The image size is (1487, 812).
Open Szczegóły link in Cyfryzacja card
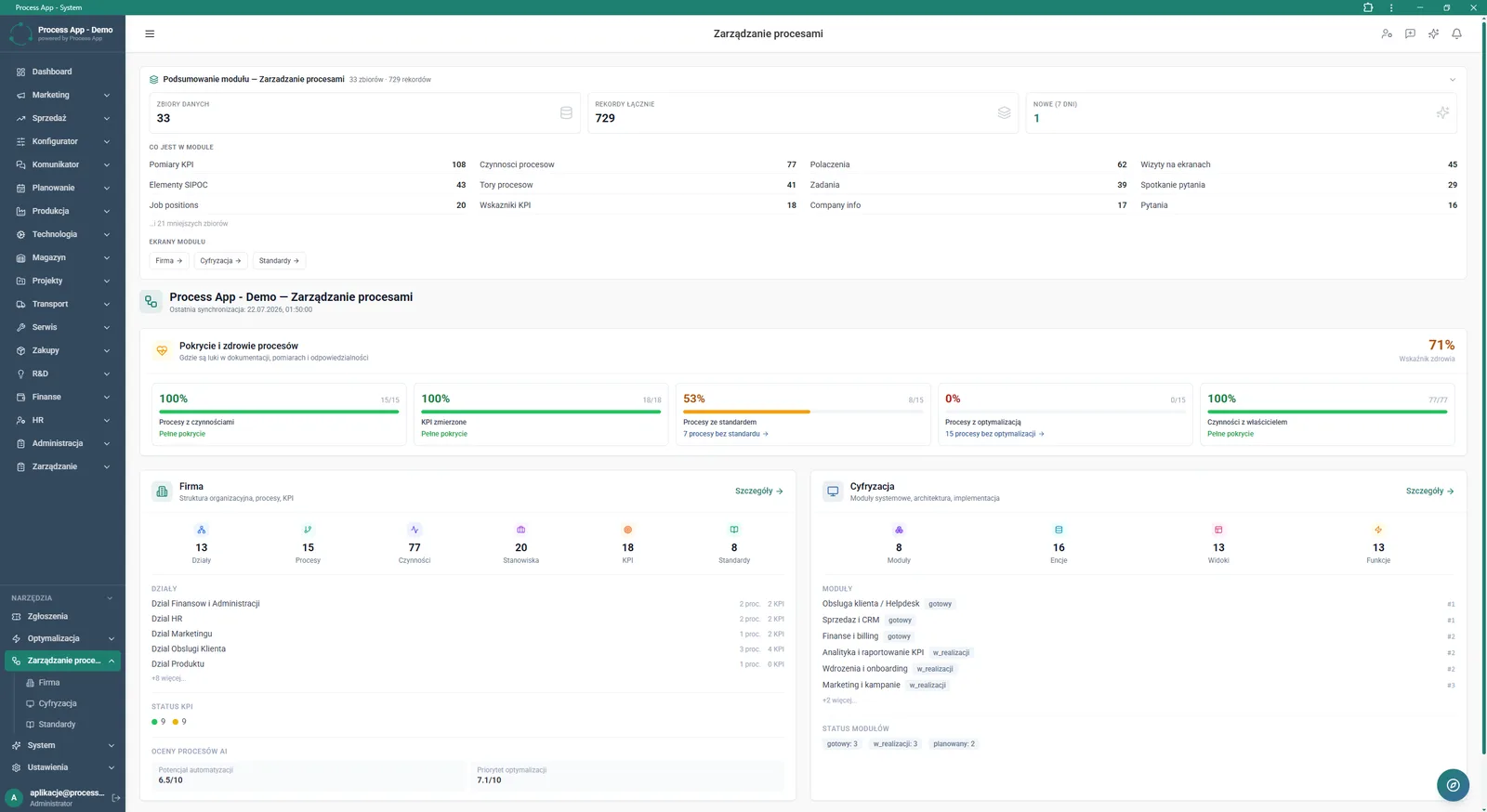click(1430, 491)
